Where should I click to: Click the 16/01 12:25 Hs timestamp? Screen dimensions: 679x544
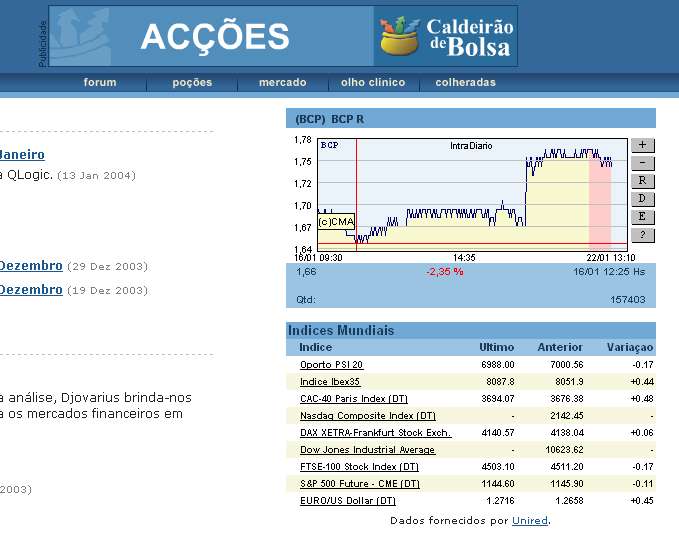(x=609, y=272)
